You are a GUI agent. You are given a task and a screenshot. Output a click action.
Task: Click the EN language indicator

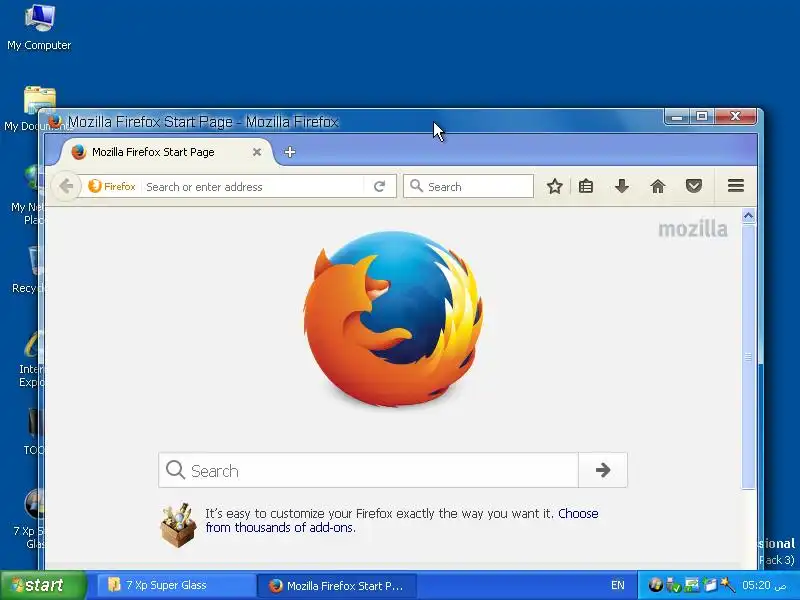(617, 585)
